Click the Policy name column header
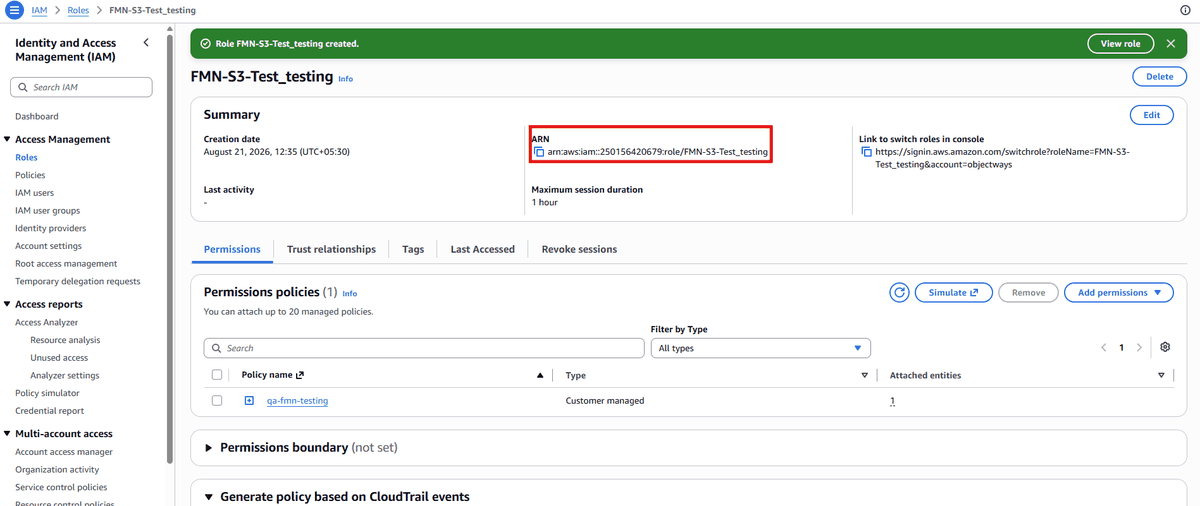 (x=272, y=375)
